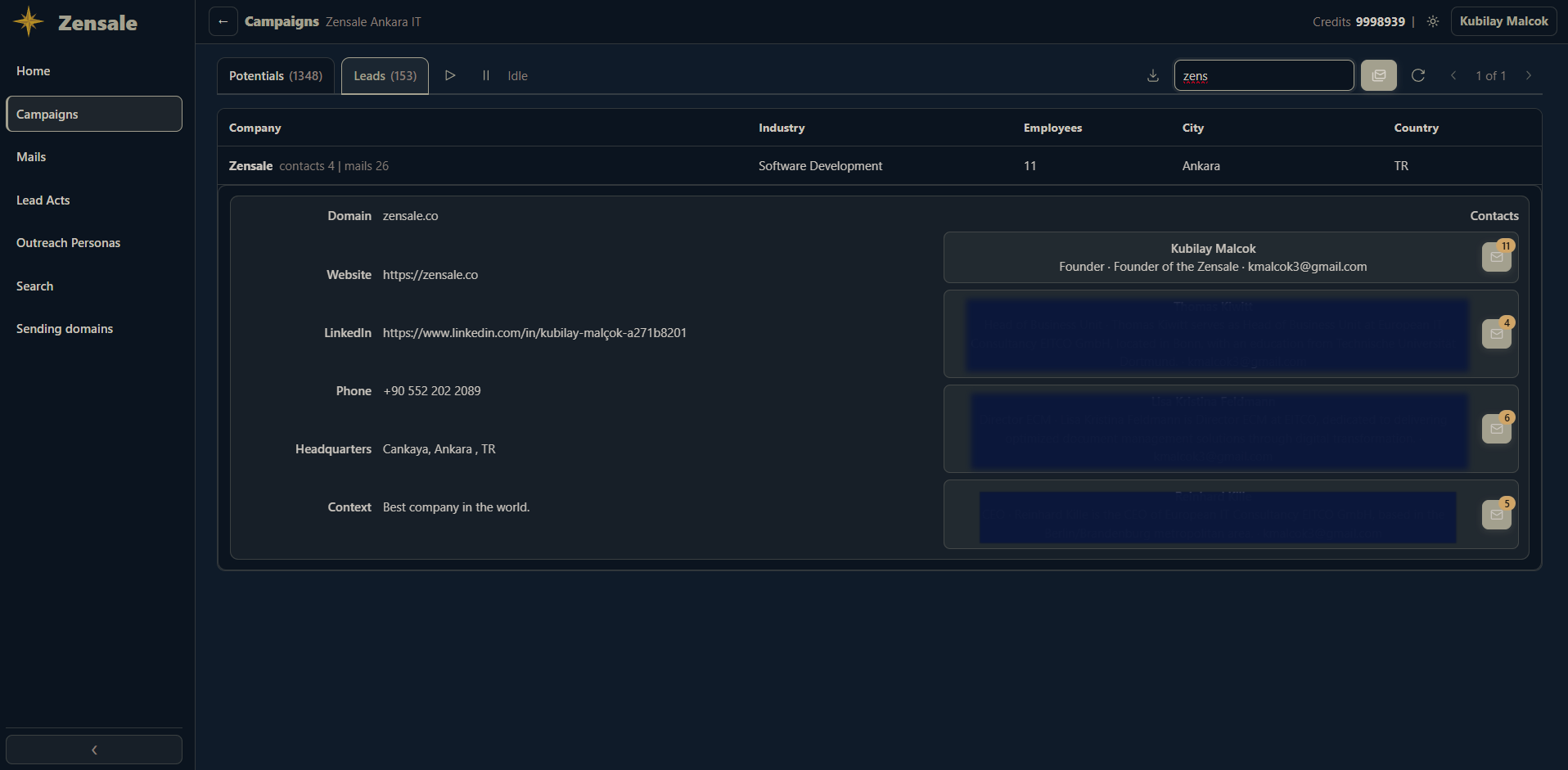This screenshot has width=1568, height=770.
Task: Sort by the City column header
Action: 1192,128
